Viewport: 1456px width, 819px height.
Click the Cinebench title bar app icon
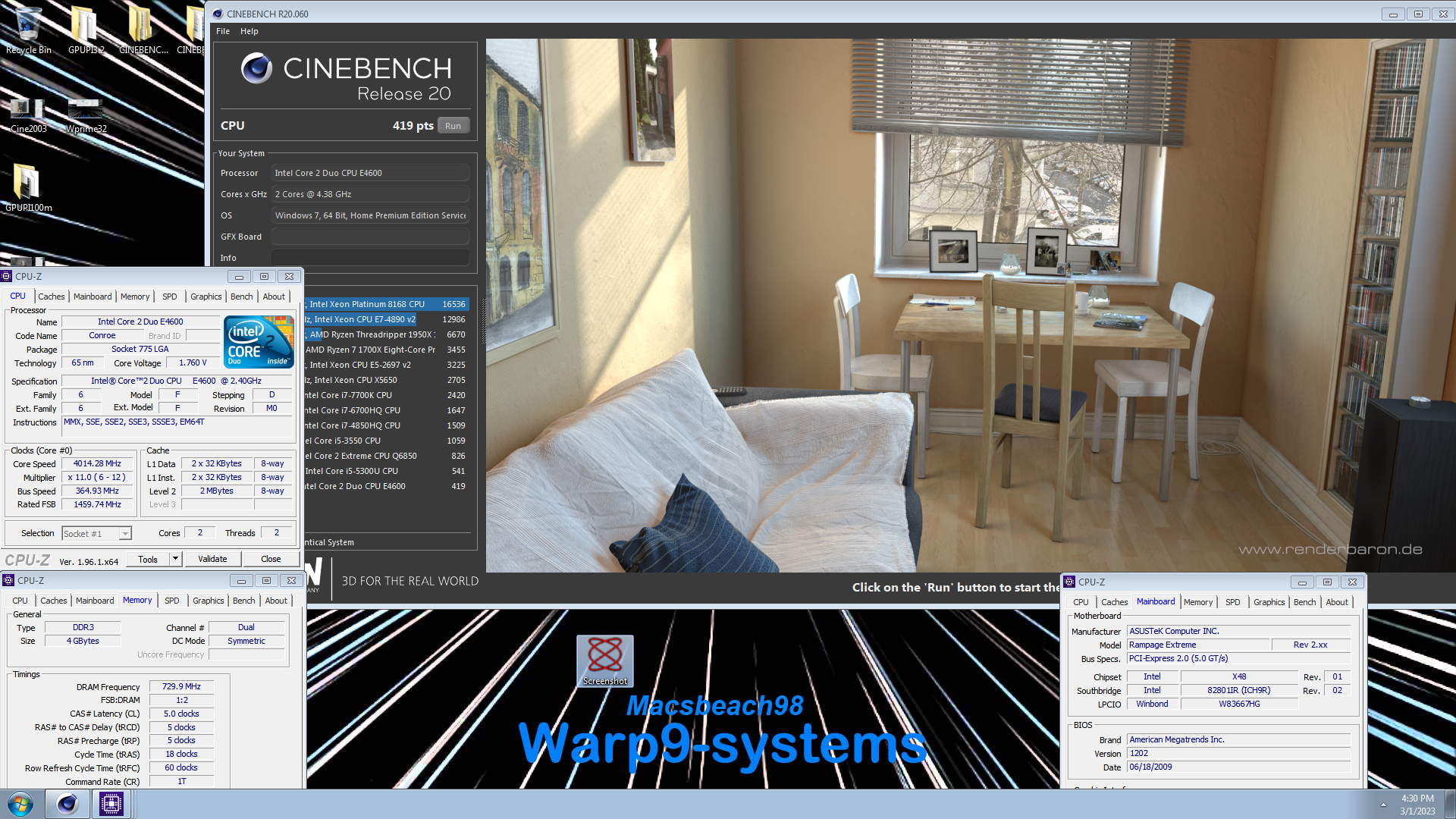click(218, 14)
